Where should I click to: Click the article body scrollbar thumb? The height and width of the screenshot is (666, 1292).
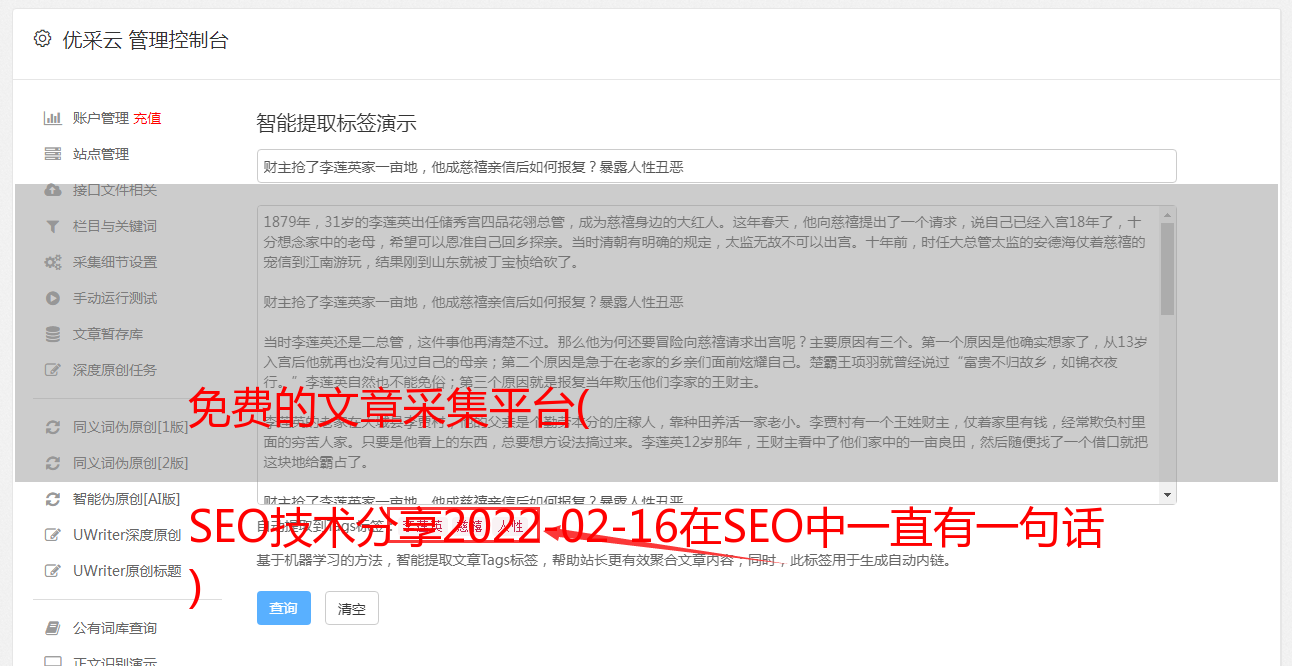[1167, 268]
